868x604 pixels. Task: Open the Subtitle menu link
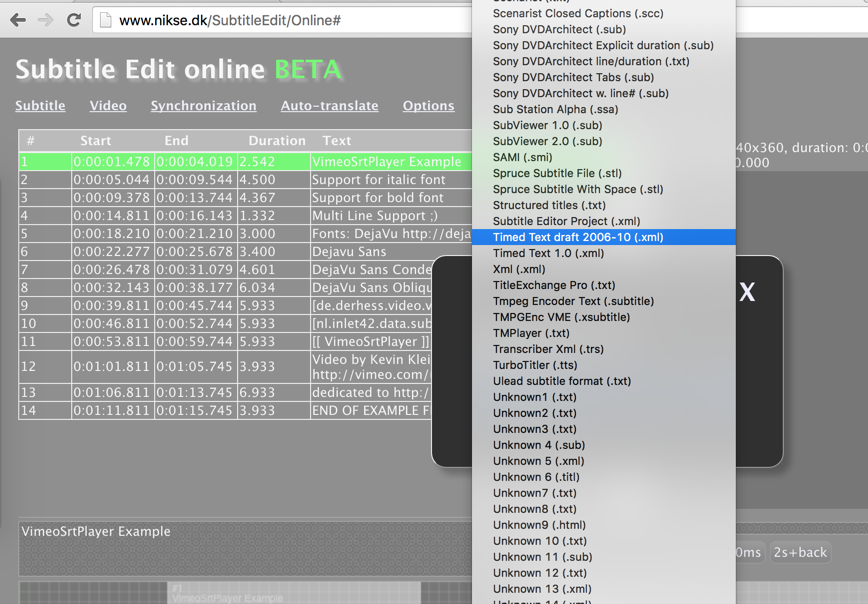pos(40,106)
